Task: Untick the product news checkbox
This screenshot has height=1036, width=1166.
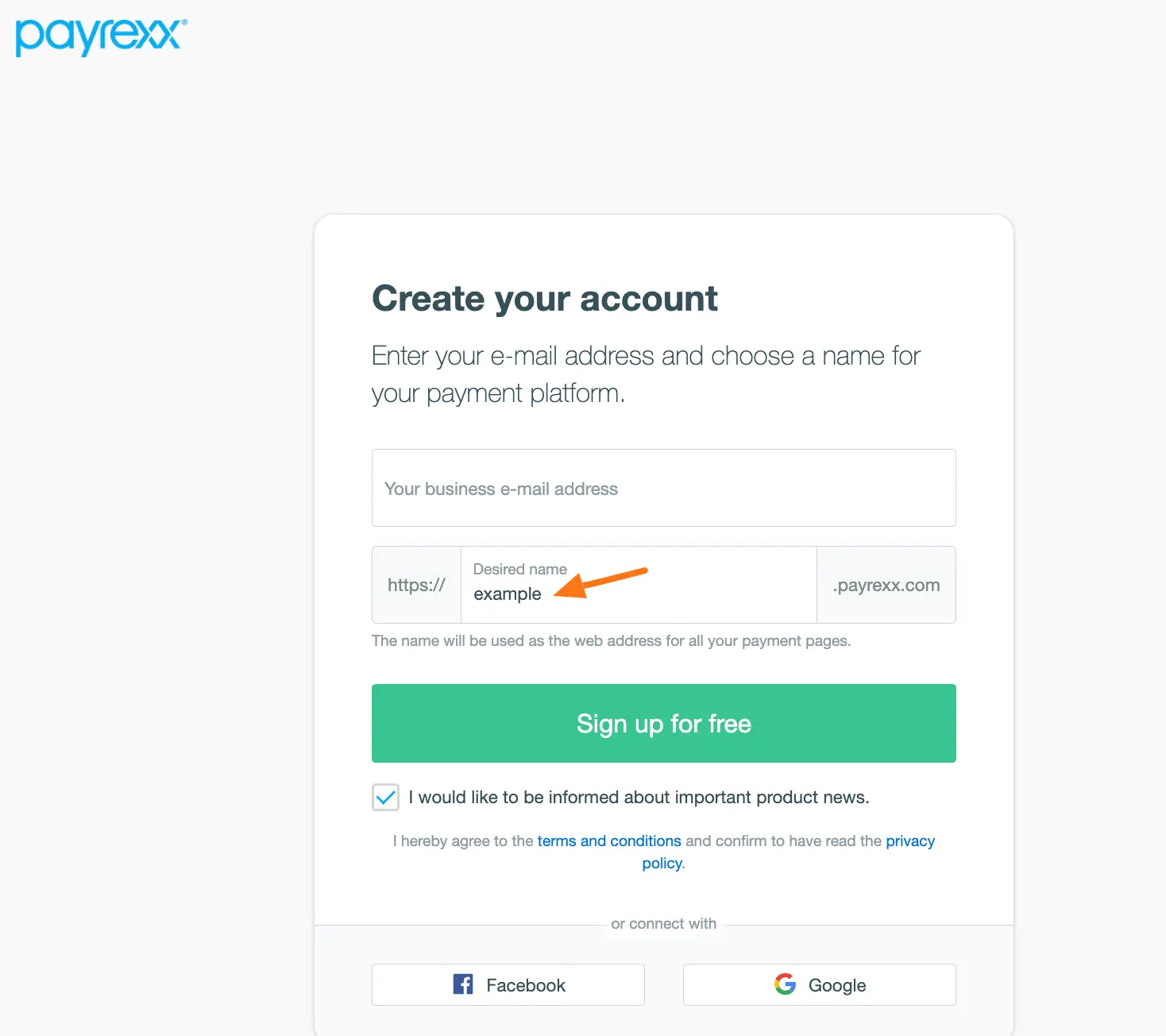Action: 385,797
